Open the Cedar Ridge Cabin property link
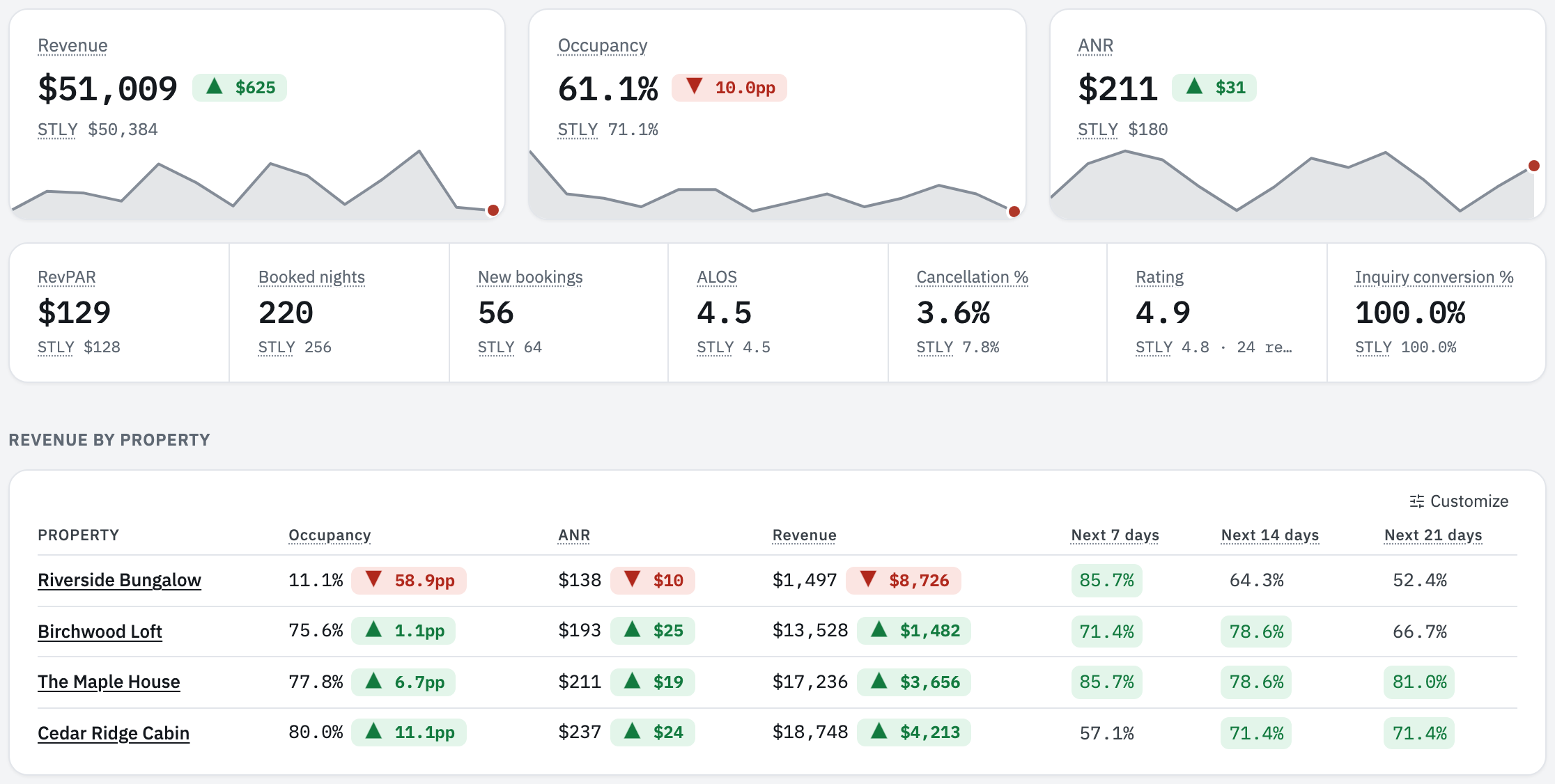The width and height of the screenshot is (1555, 784). tap(114, 733)
